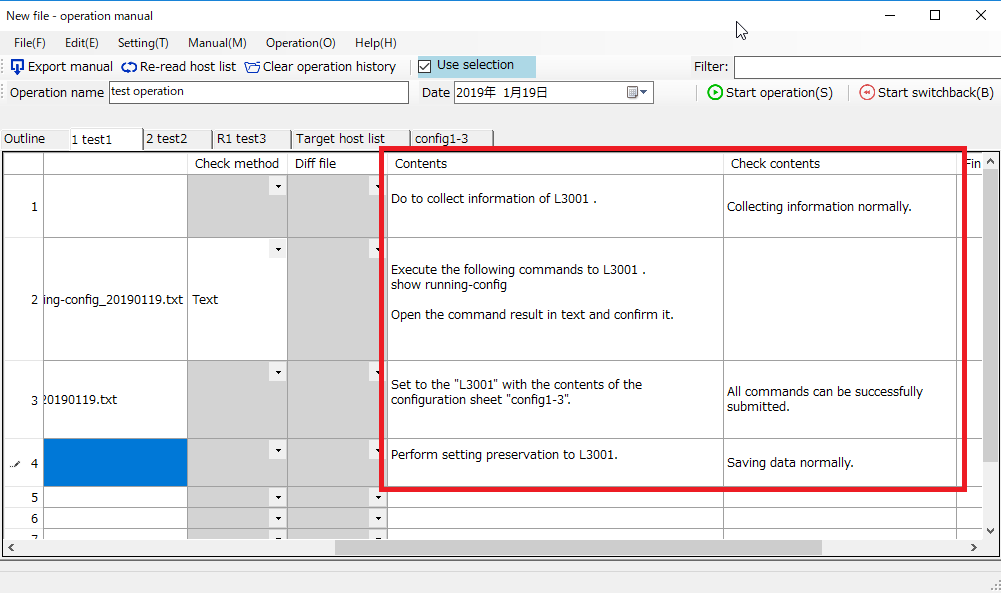The image size is (1001, 593).
Task: Toggle the Use selection checkbox
Action: [425, 66]
